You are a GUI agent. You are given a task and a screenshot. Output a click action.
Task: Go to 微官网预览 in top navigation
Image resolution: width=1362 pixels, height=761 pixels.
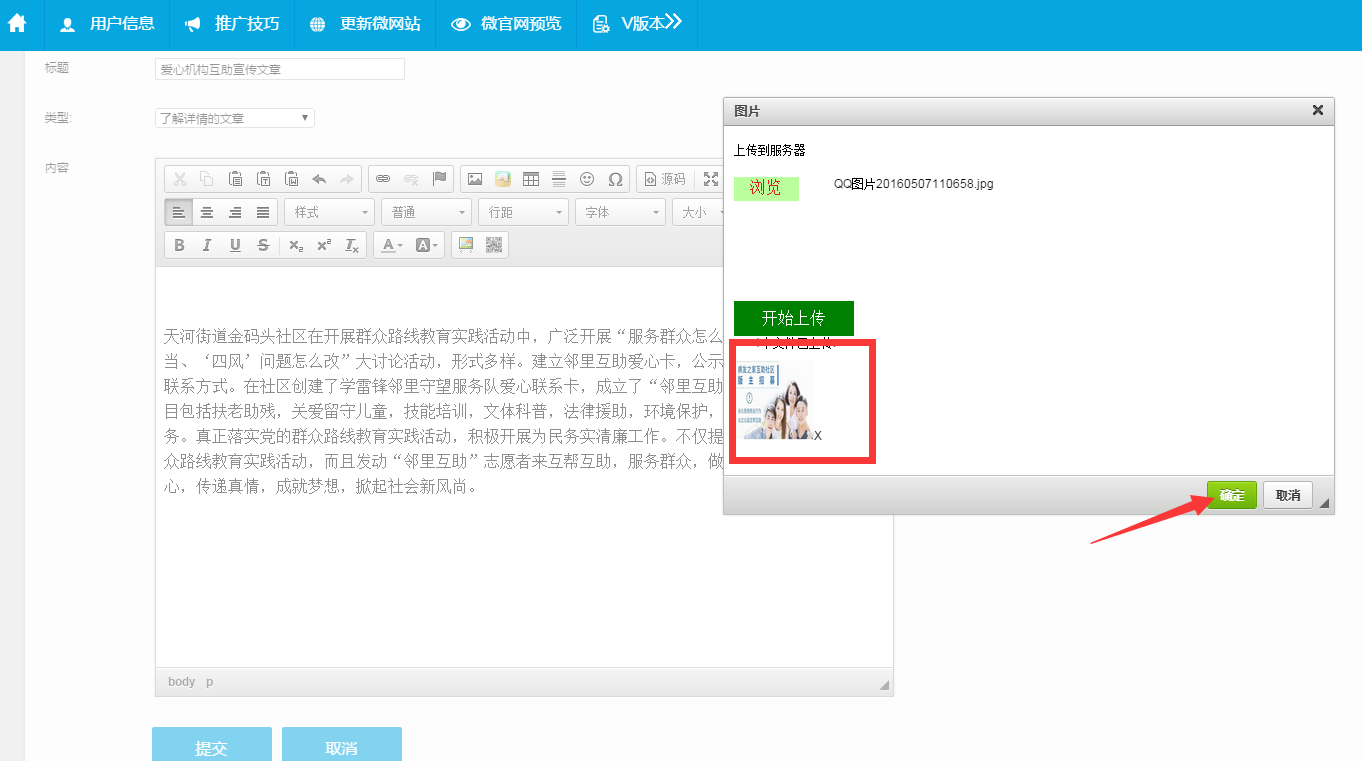(506, 24)
